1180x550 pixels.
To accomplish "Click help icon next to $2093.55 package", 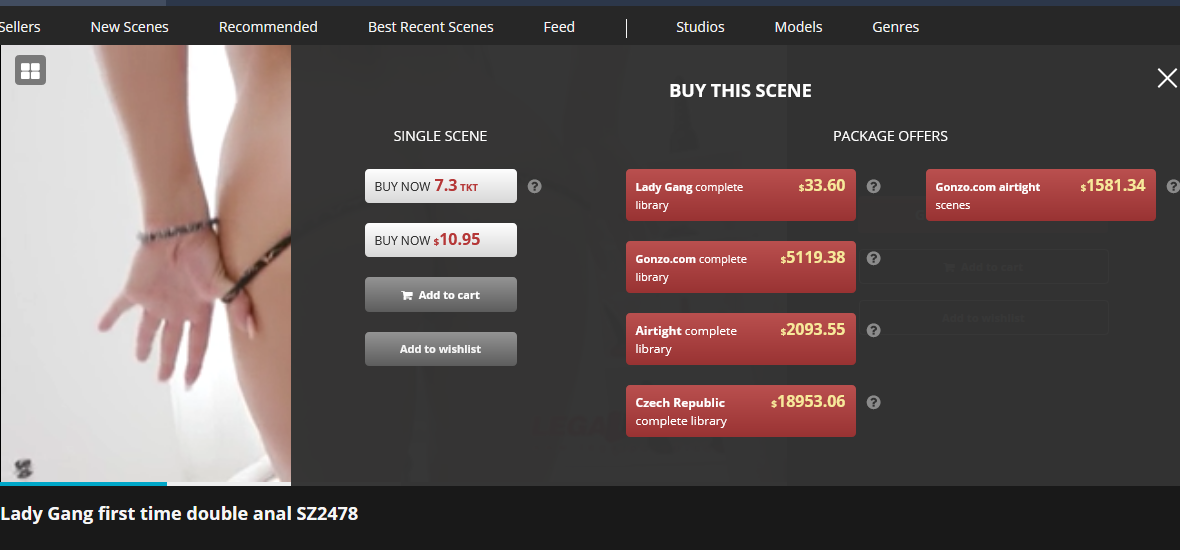I will 873,330.
